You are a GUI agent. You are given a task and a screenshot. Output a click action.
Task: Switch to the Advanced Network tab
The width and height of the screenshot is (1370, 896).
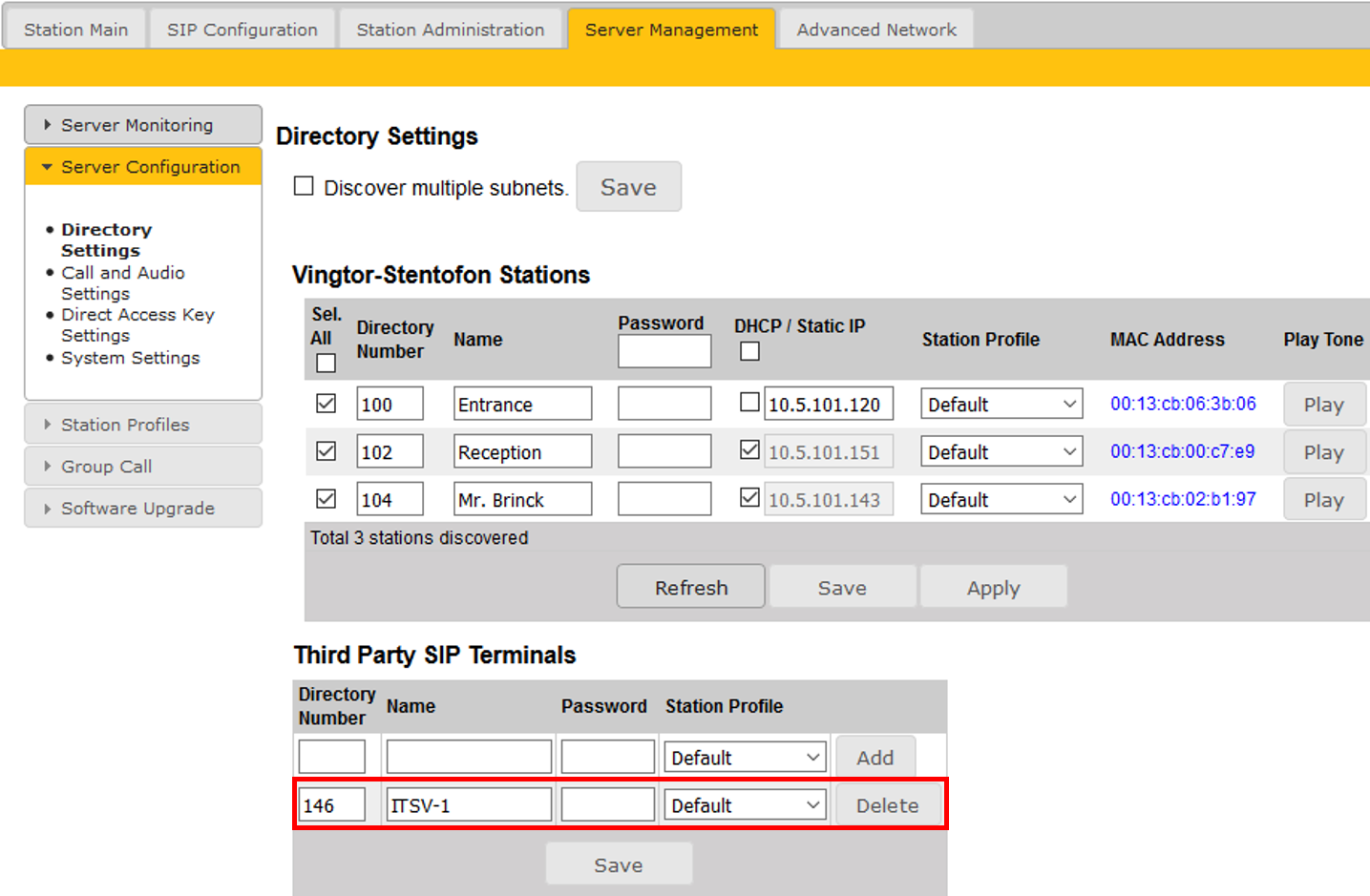[875, 30]
